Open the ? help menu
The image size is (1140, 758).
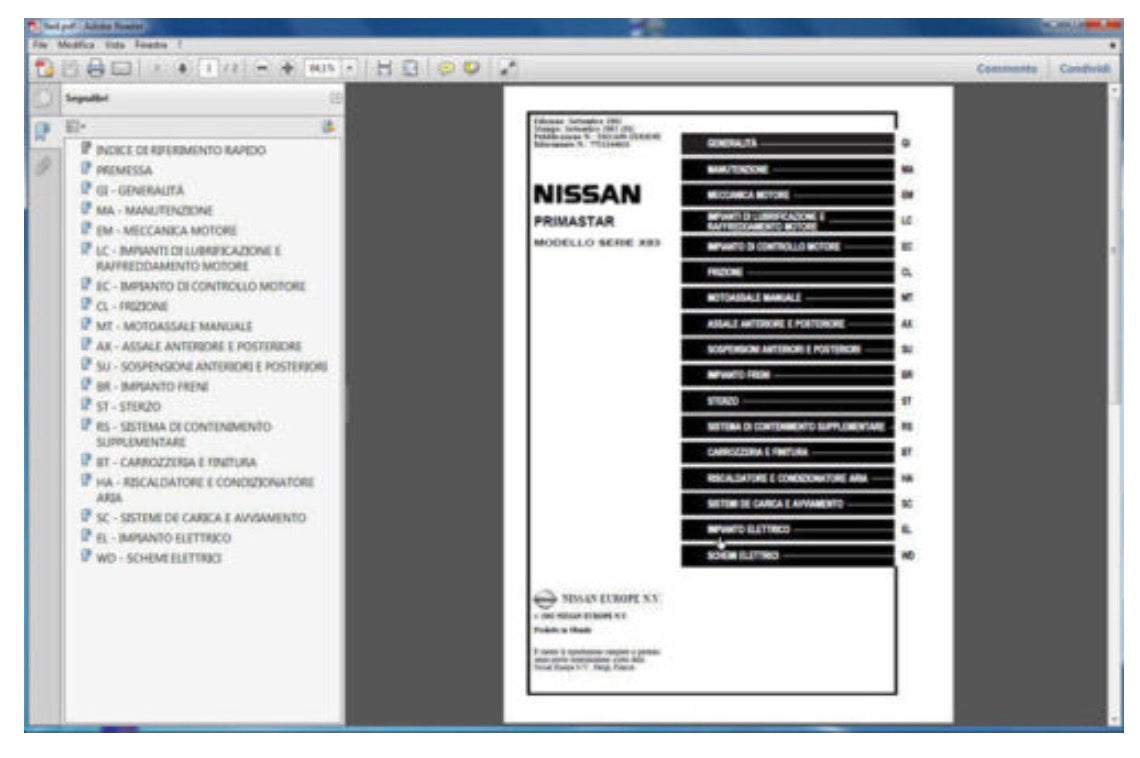(180, 45)
